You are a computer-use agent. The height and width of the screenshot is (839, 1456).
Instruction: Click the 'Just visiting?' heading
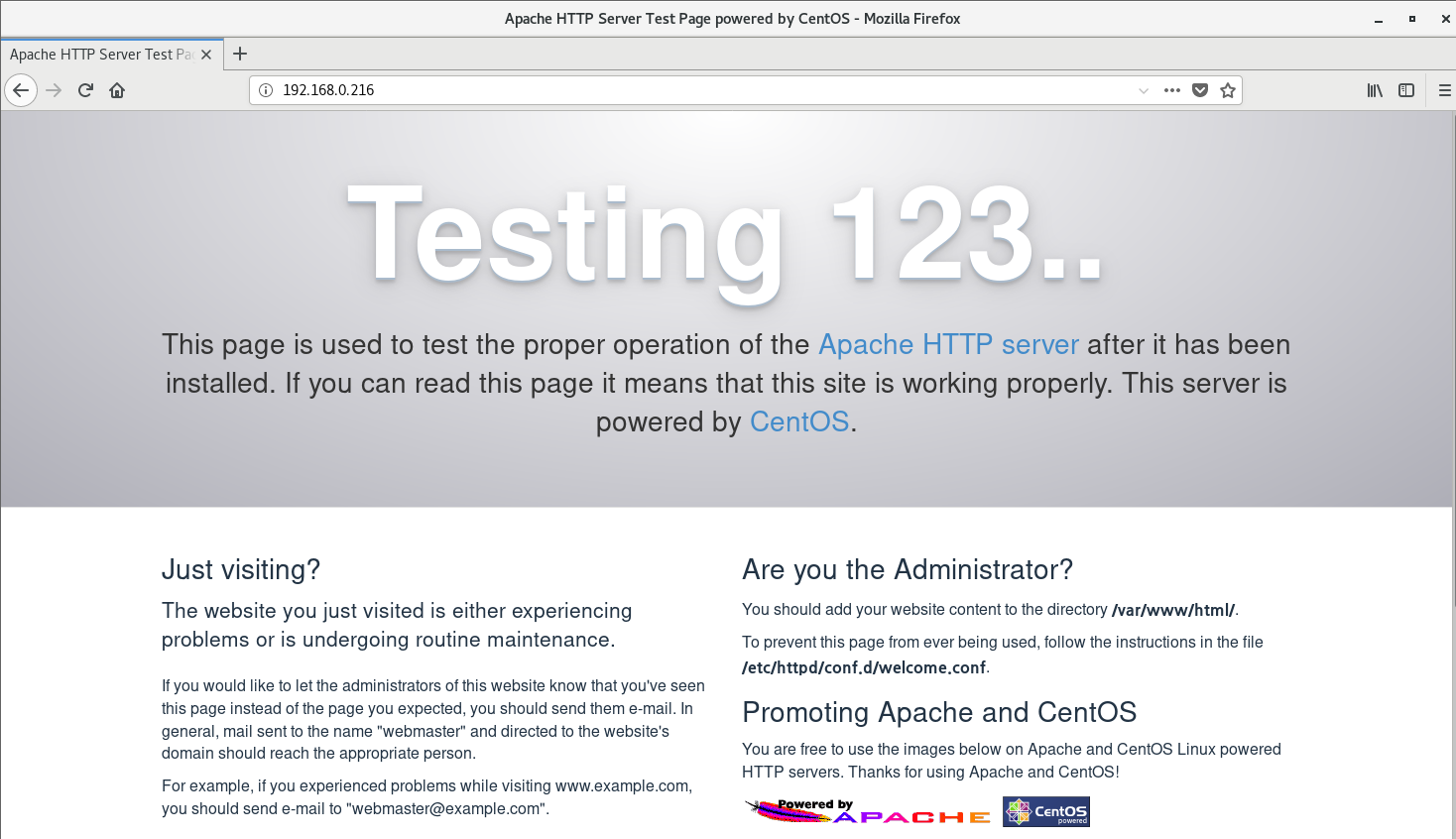pos(241,569)
